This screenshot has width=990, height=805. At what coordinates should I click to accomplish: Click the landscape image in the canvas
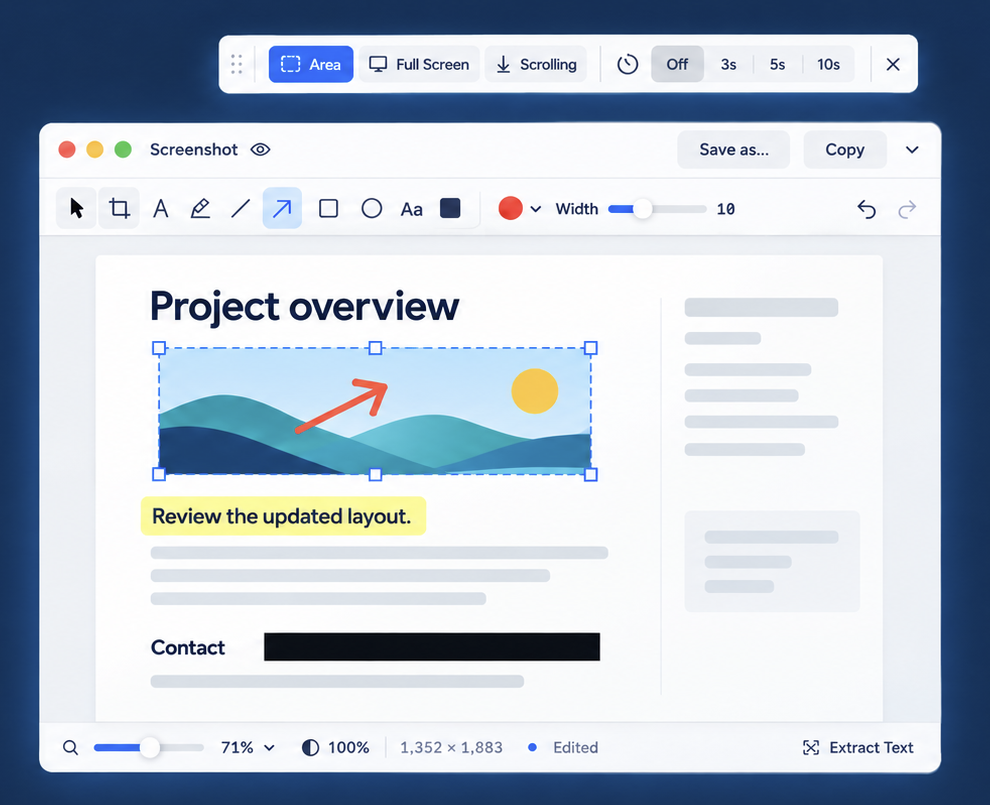click(375, 411)
